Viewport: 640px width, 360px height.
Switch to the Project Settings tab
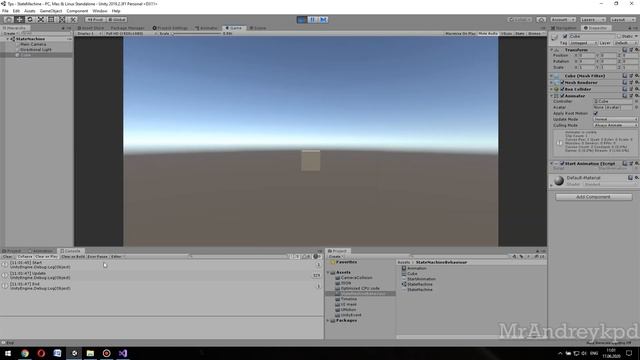coord(170,28)
